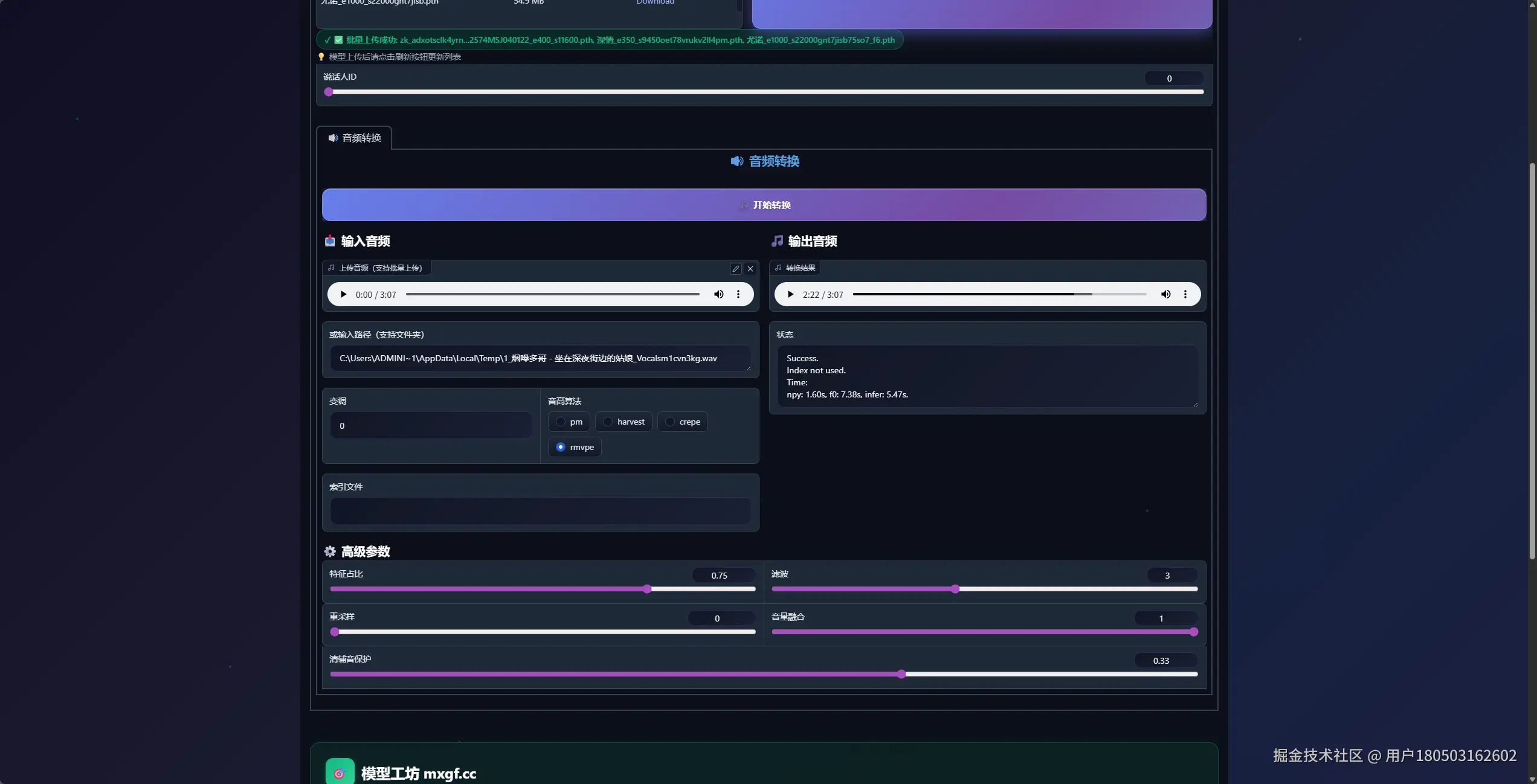Click the 或输入路径 text field
Image resolution: width=1537 pixels, height=784 pixels.
pos(540,359)
